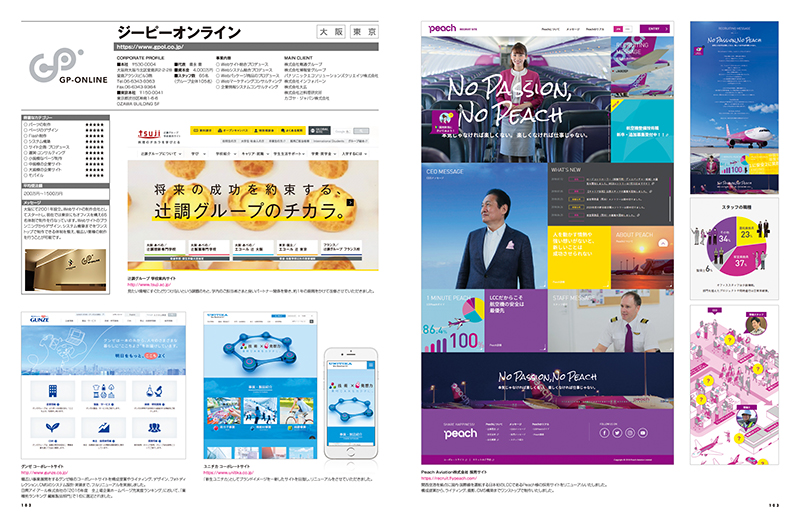Click the white peach logo in the footer
Viewport: 800px width, 528px height.
pyautogui.click(x=460, y=434)
